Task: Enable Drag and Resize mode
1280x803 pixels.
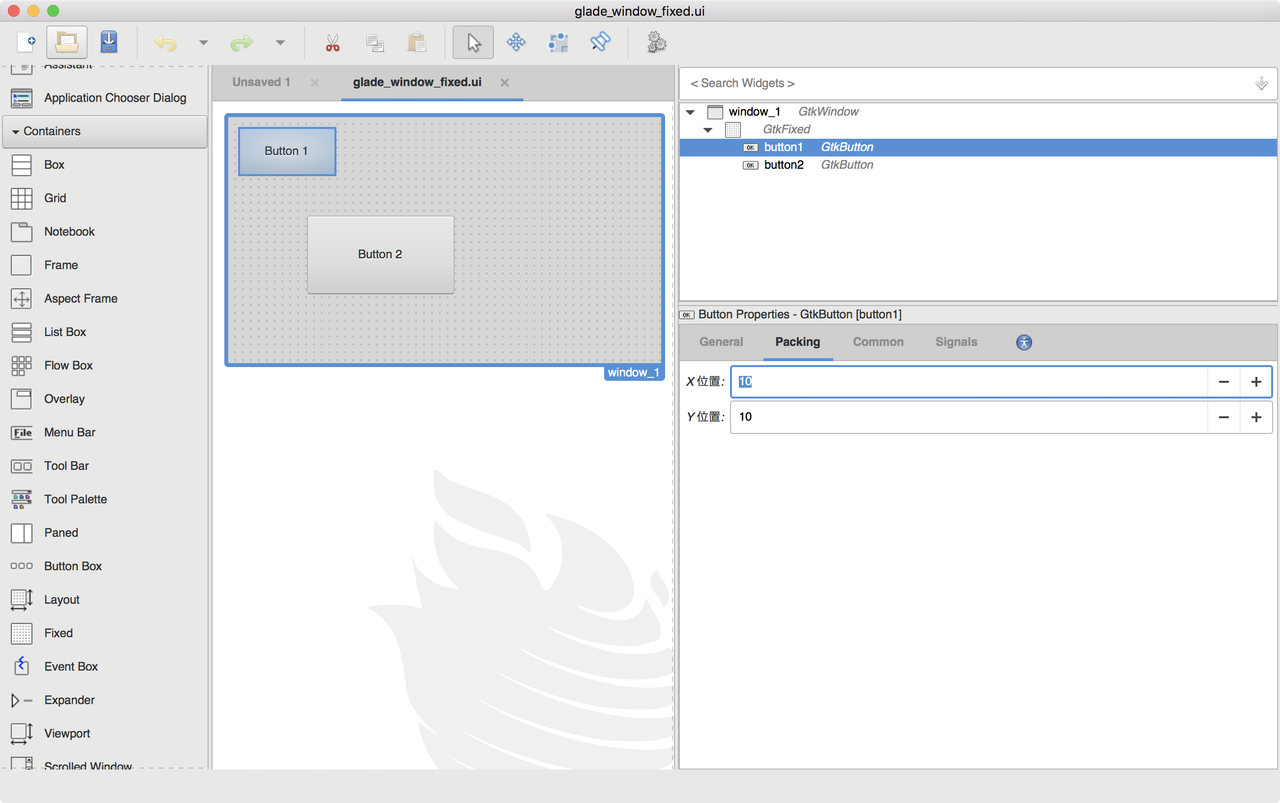Action: [516, 42]
